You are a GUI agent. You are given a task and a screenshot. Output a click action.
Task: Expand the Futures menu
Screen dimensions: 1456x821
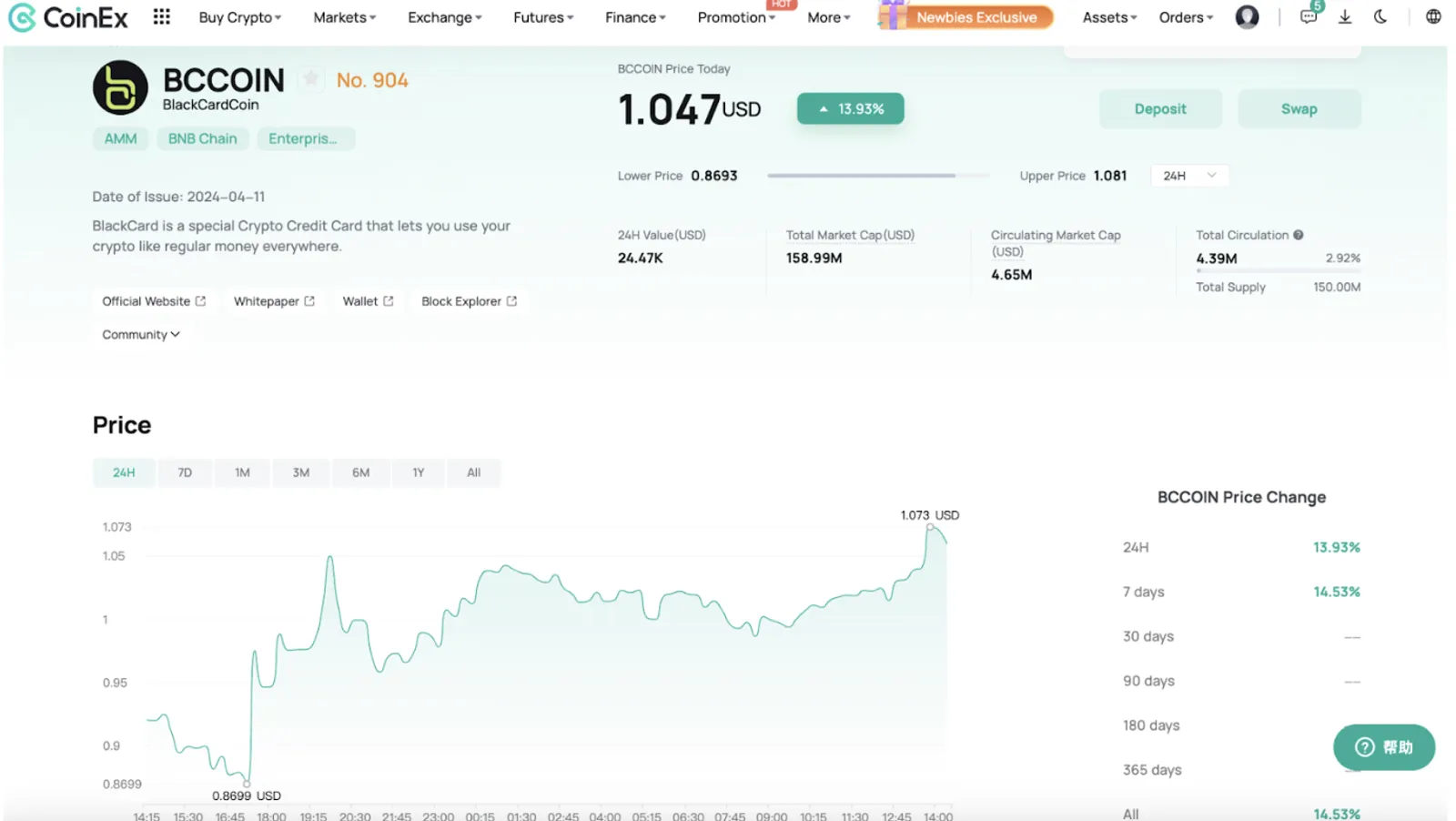coord(543,17)
